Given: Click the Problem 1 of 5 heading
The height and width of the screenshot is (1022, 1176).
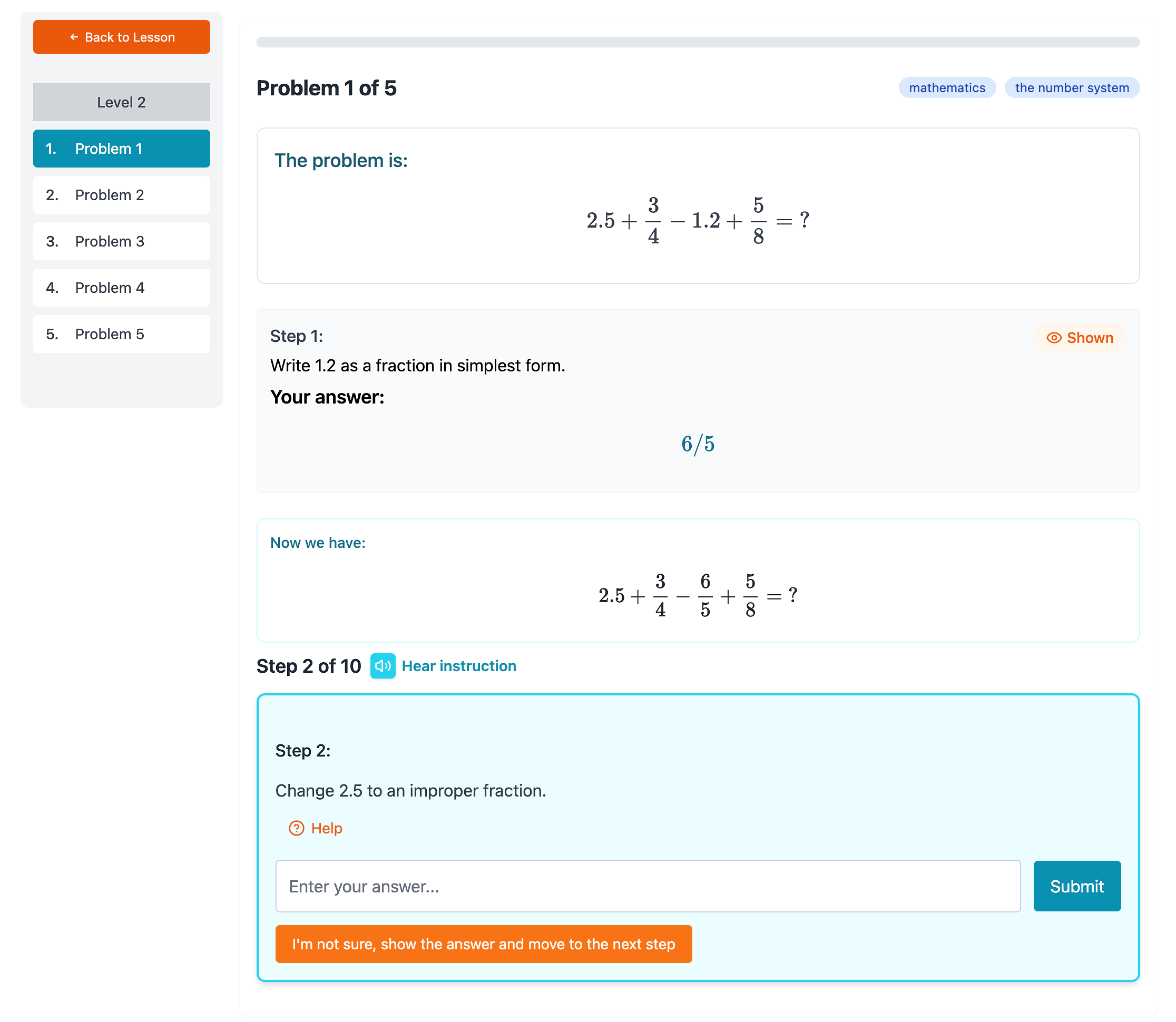Looking at the screenshot, I should (327, 89).
